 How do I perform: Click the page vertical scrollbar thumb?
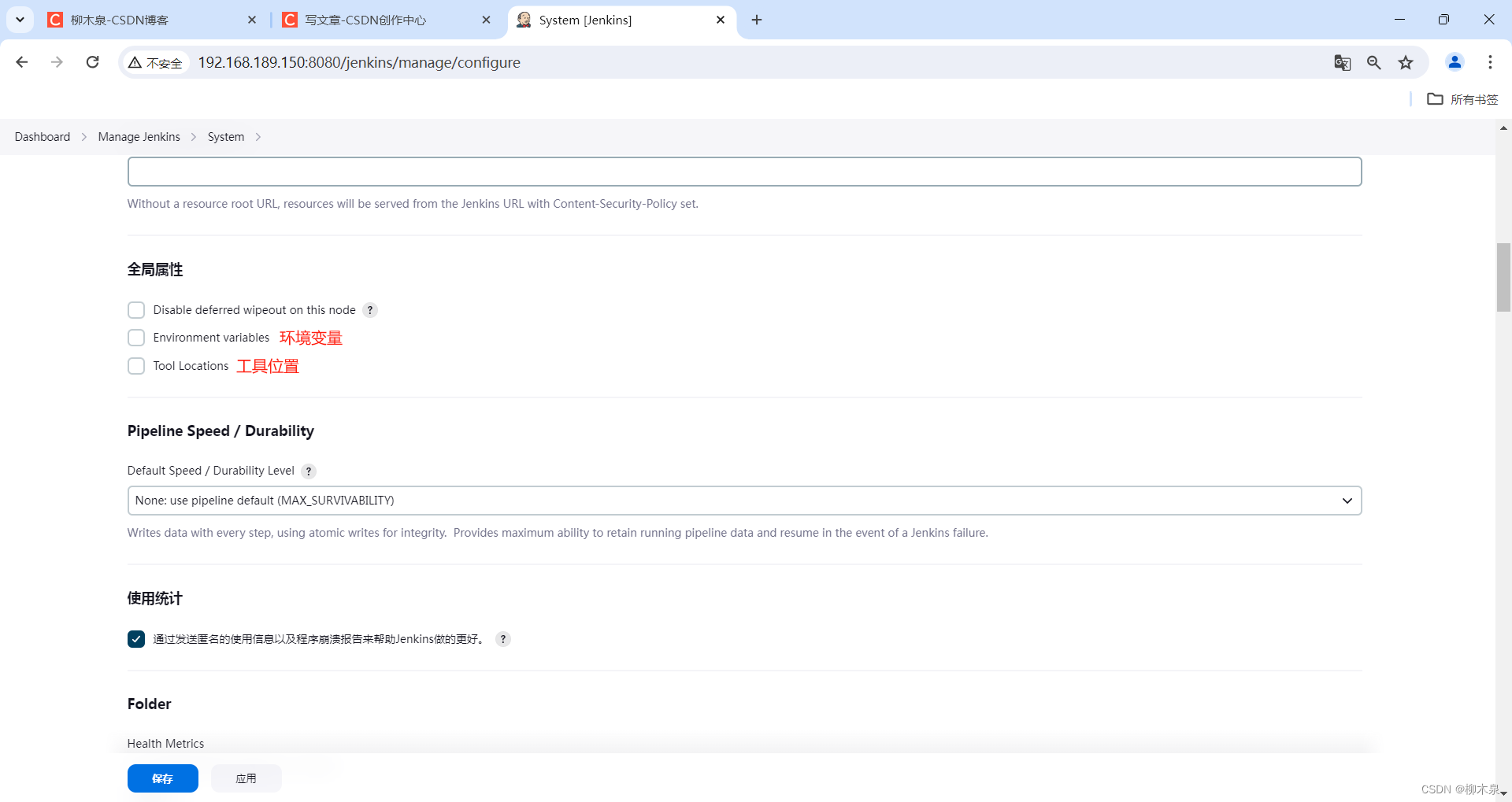[x=1503, y=277]
